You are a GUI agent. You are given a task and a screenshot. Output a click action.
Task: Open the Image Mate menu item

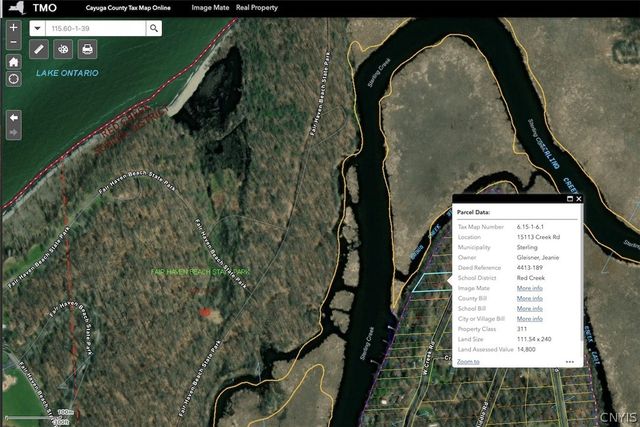tap(210, 7)
